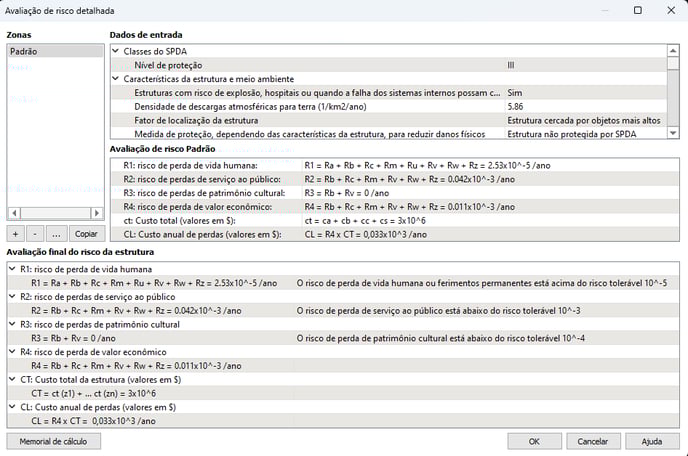The height and width of the screenshot is (456, 688).
Task: Open Ajuda for this dialog
Action: 652,442
